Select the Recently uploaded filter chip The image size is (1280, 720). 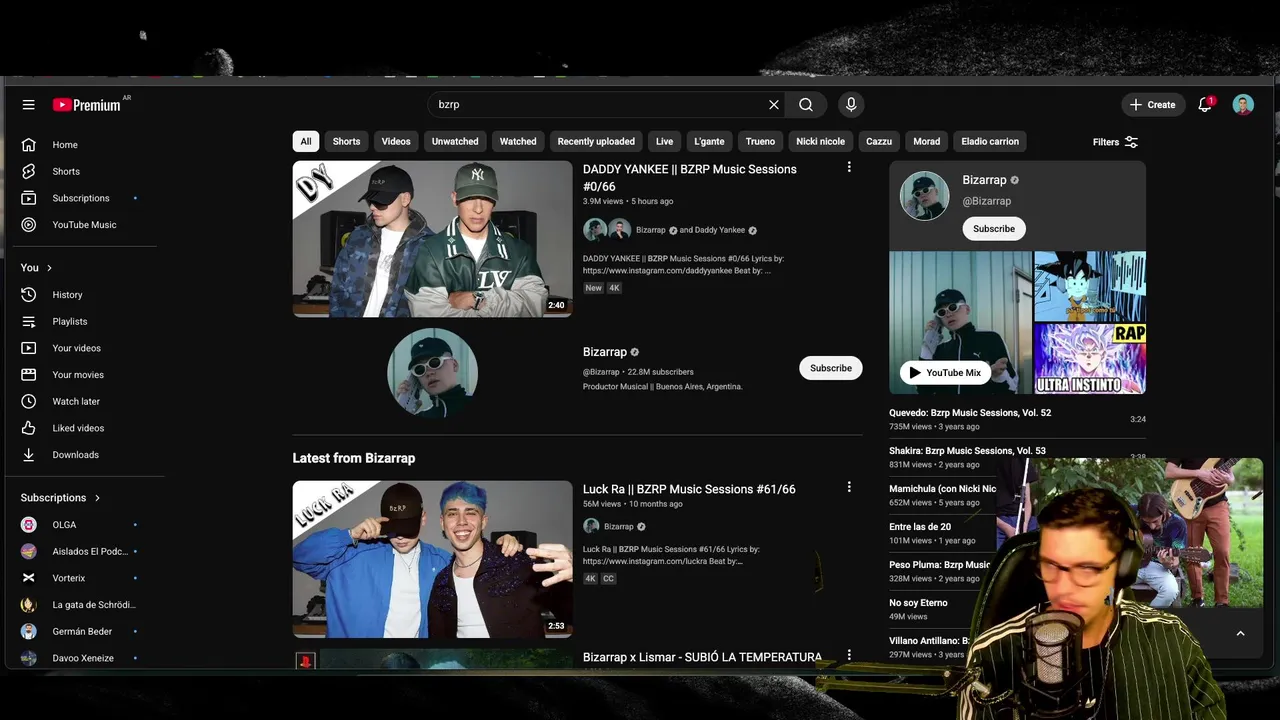coord(596,141)
